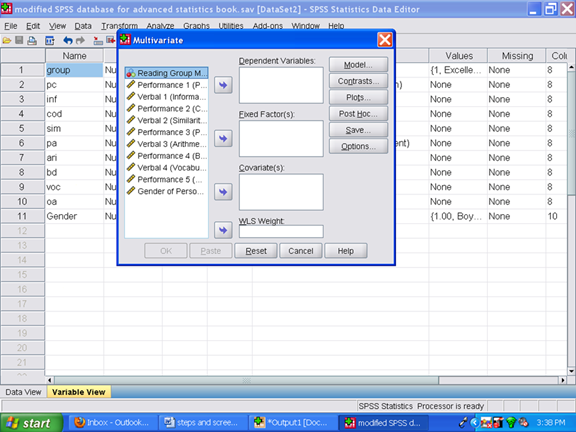Switch to the Data View tab
Image resolution: width=576 pixels, height=432 pixels.
pos(23,392)
